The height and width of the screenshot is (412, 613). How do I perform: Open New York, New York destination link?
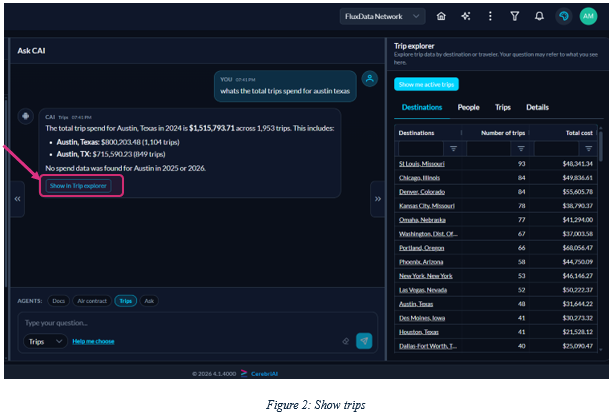(x=426, y=276)
